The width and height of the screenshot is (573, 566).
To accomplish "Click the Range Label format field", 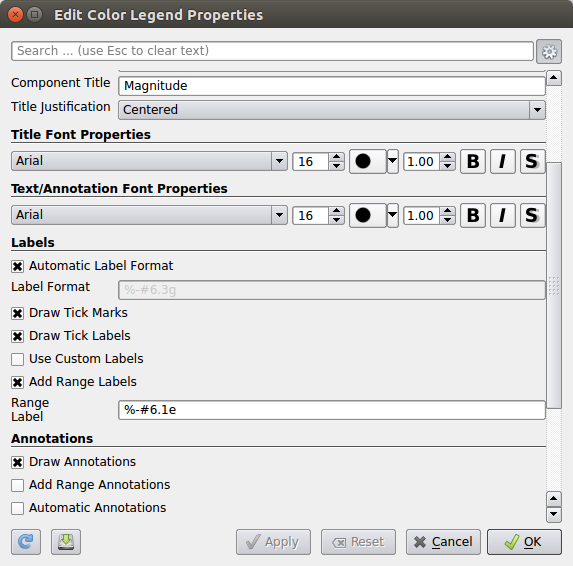I will click(x=332, y=410).
